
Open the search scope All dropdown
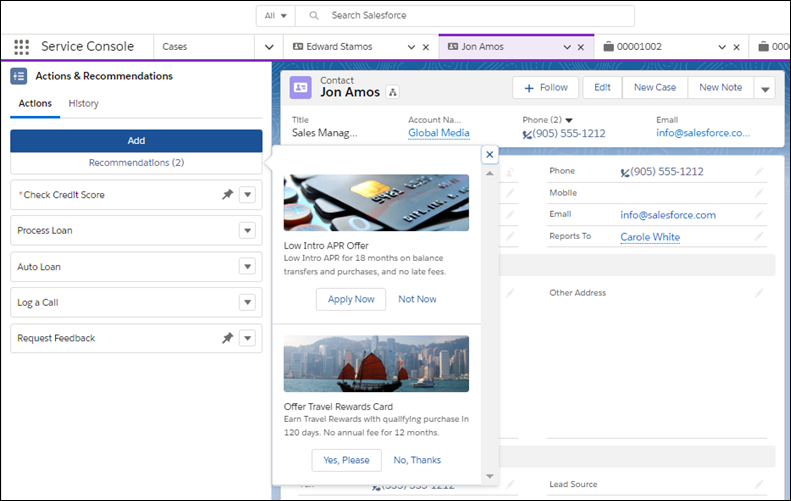(x=275, y=16)
